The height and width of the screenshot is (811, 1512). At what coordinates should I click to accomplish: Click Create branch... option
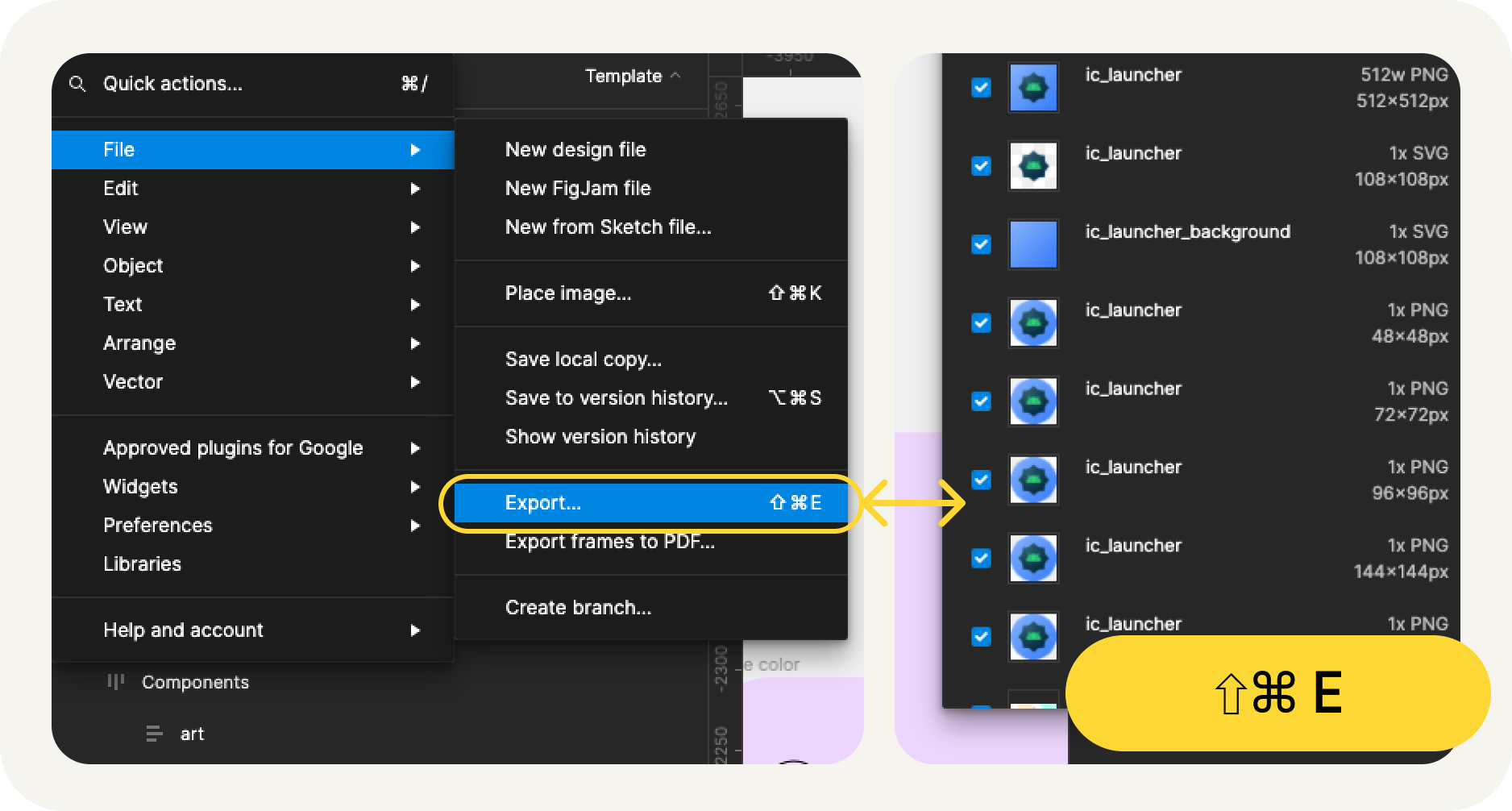(579, 608)
